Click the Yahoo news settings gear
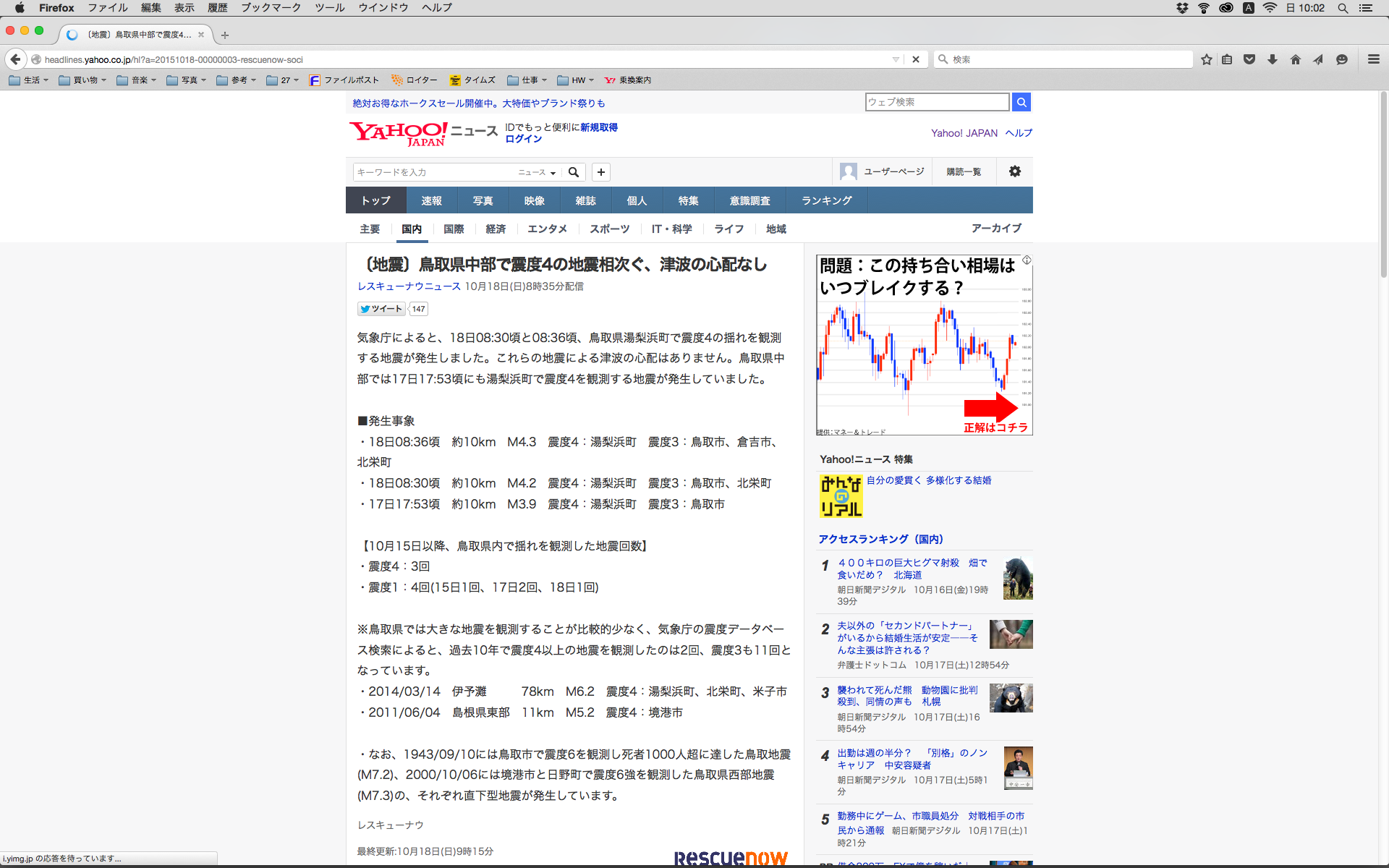Screen dimensions: 1389x868 click(1015, 171)
